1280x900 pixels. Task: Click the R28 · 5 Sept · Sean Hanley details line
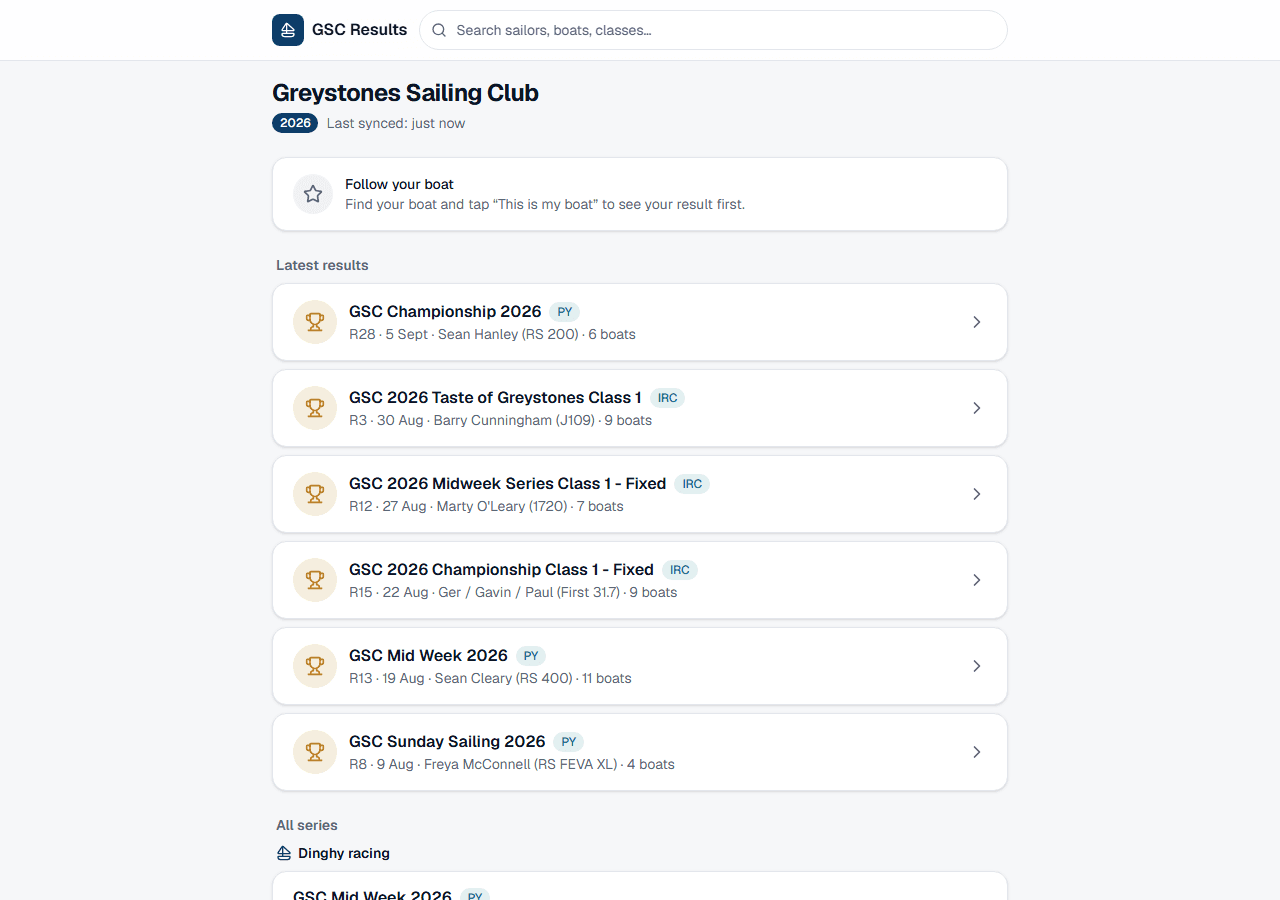coord(492,334)
